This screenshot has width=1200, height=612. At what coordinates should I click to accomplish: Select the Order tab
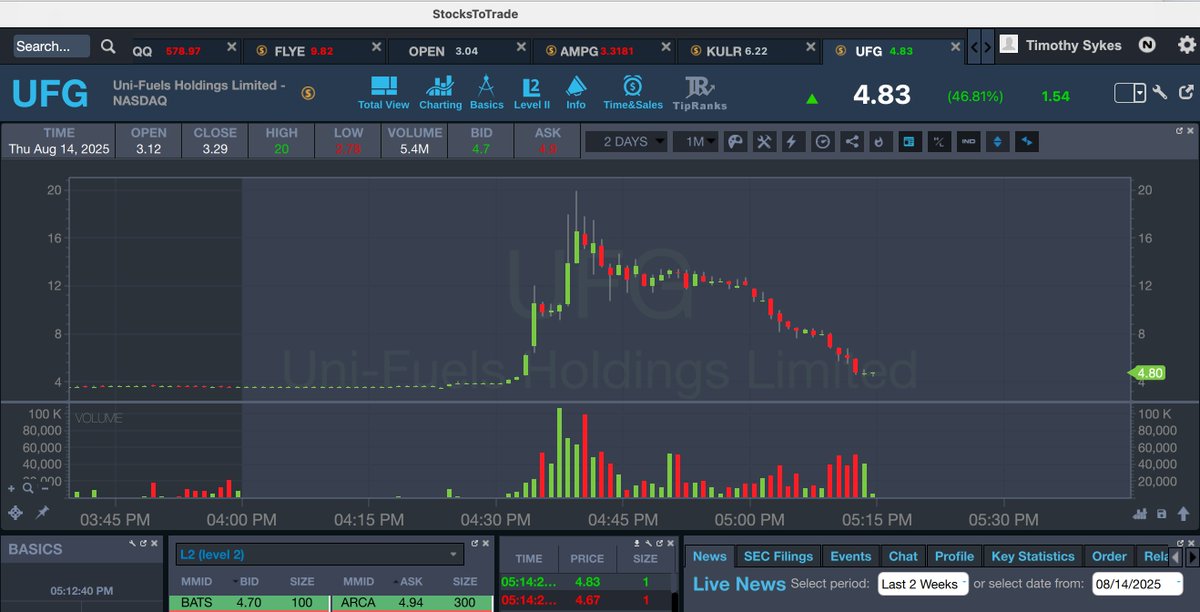pyautogui.click(x=1109, y=556)
